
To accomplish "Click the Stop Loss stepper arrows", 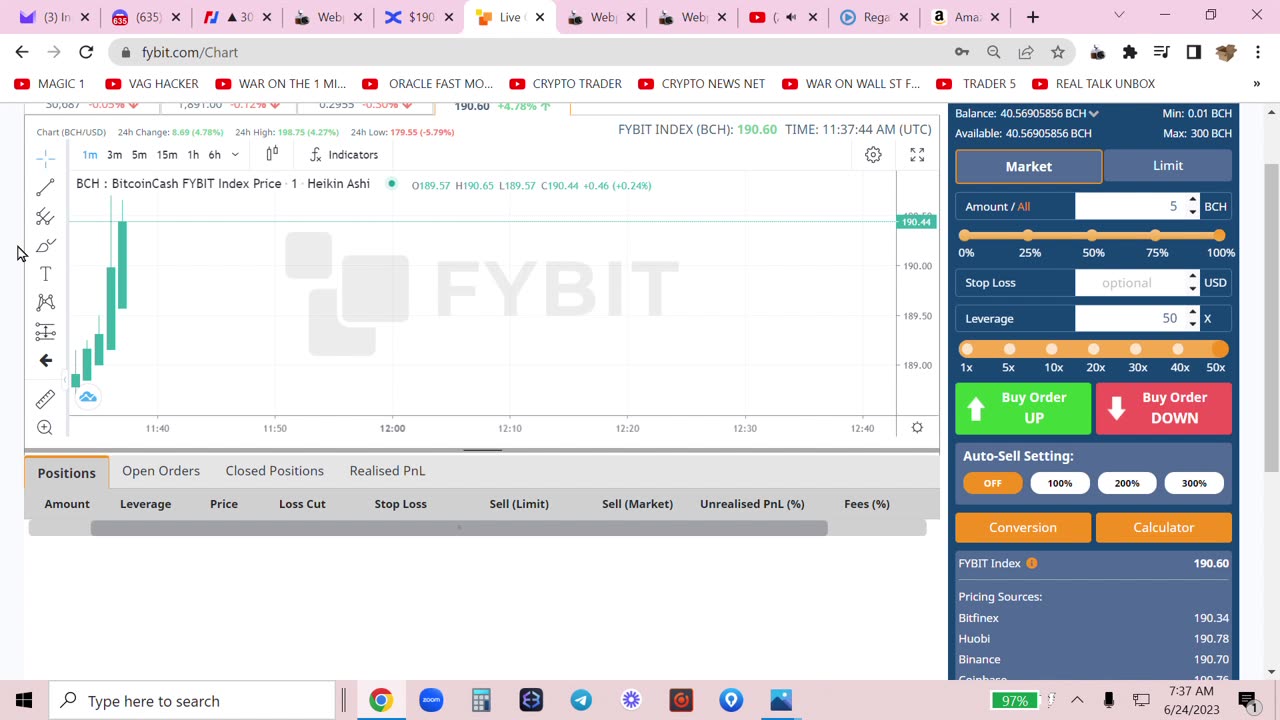I will [1192, 282].
